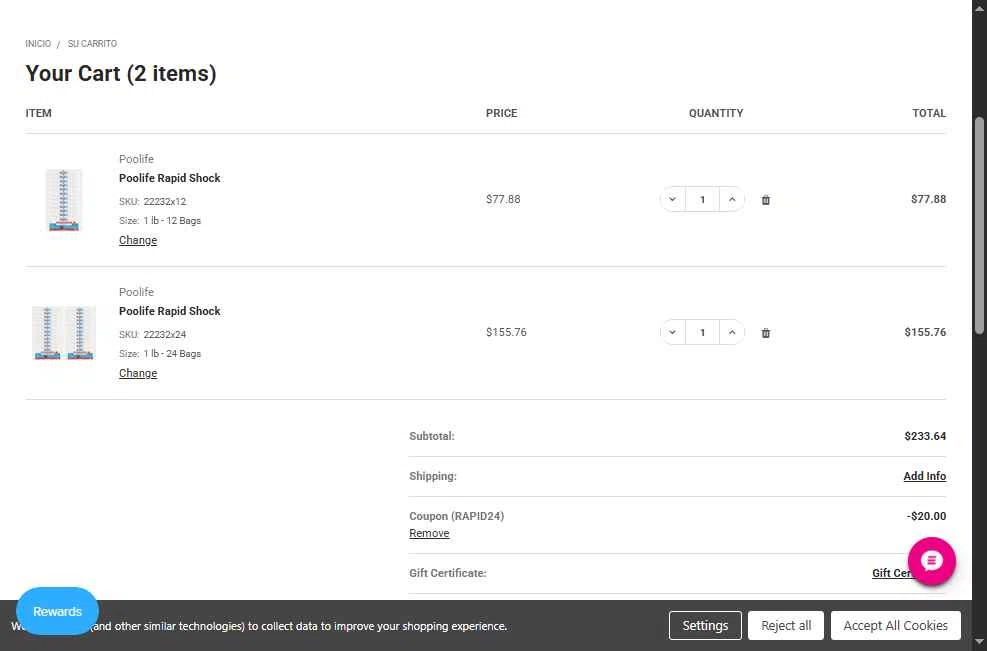
Task: Click the page vertical scrollbar thumb
Action: click(979, 225)
